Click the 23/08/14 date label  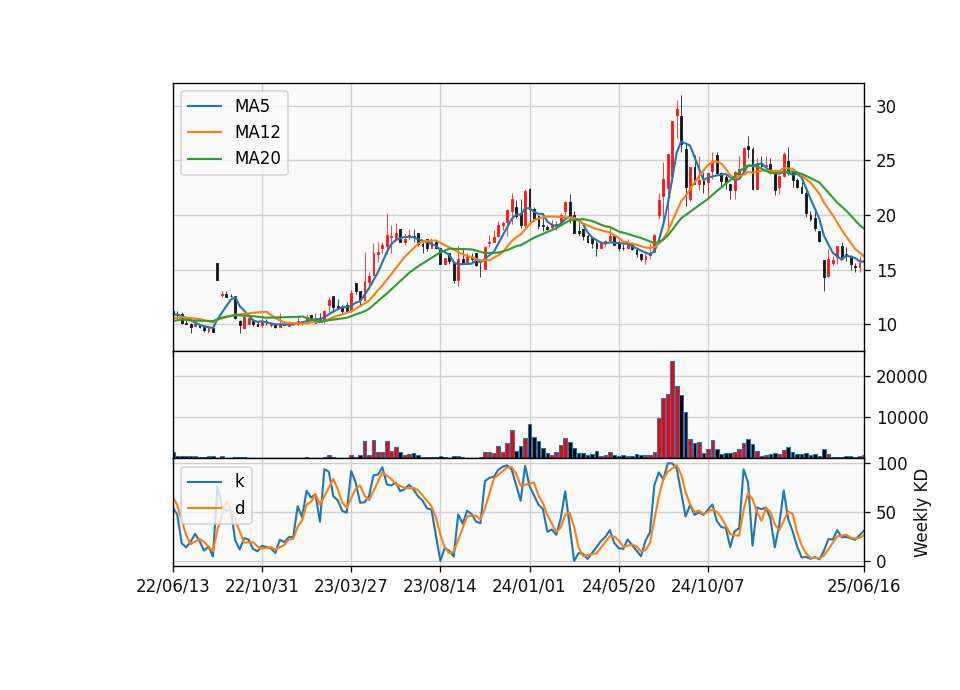coord(440,586)
